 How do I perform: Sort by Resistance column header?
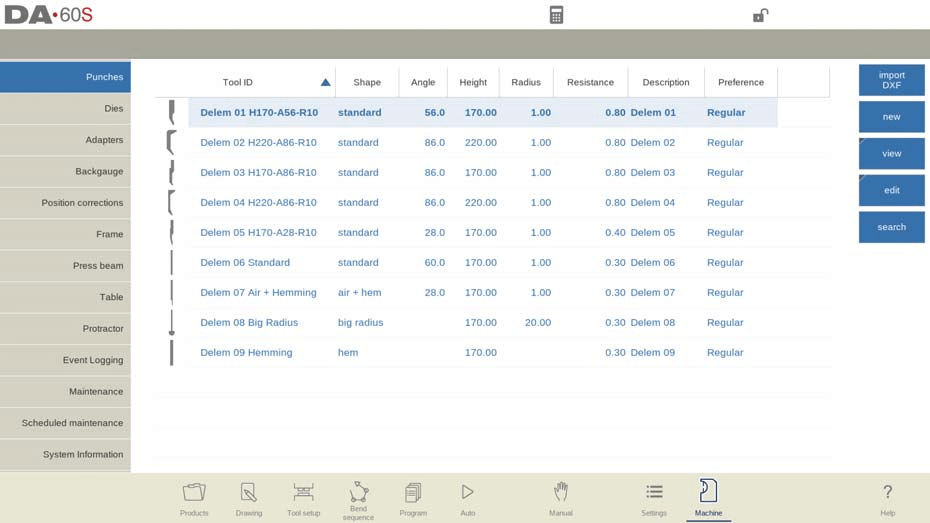click(x=590, y=82)
